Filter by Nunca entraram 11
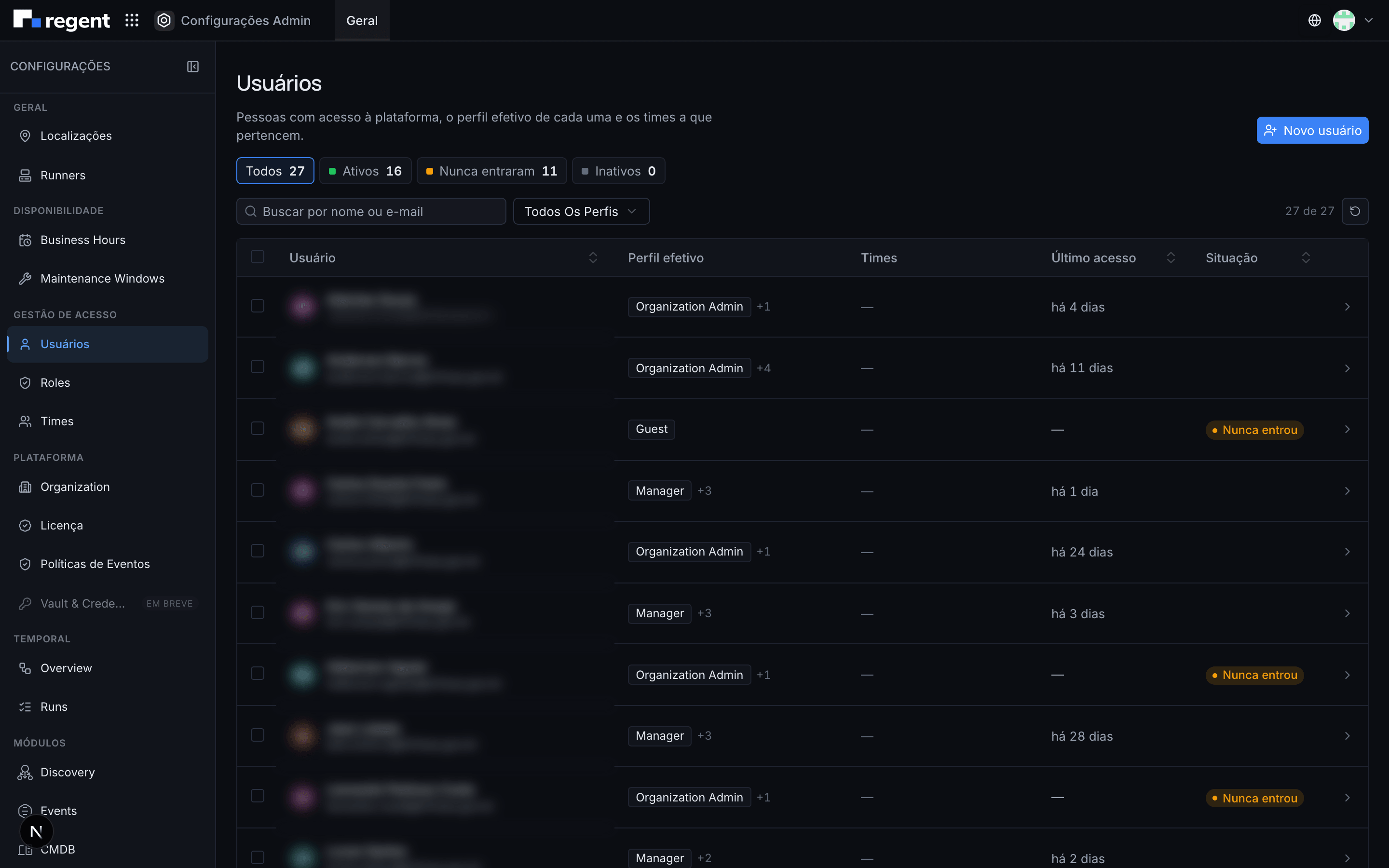The height and width of the screenshot is (868, 1389). click(x=492, y=171)
